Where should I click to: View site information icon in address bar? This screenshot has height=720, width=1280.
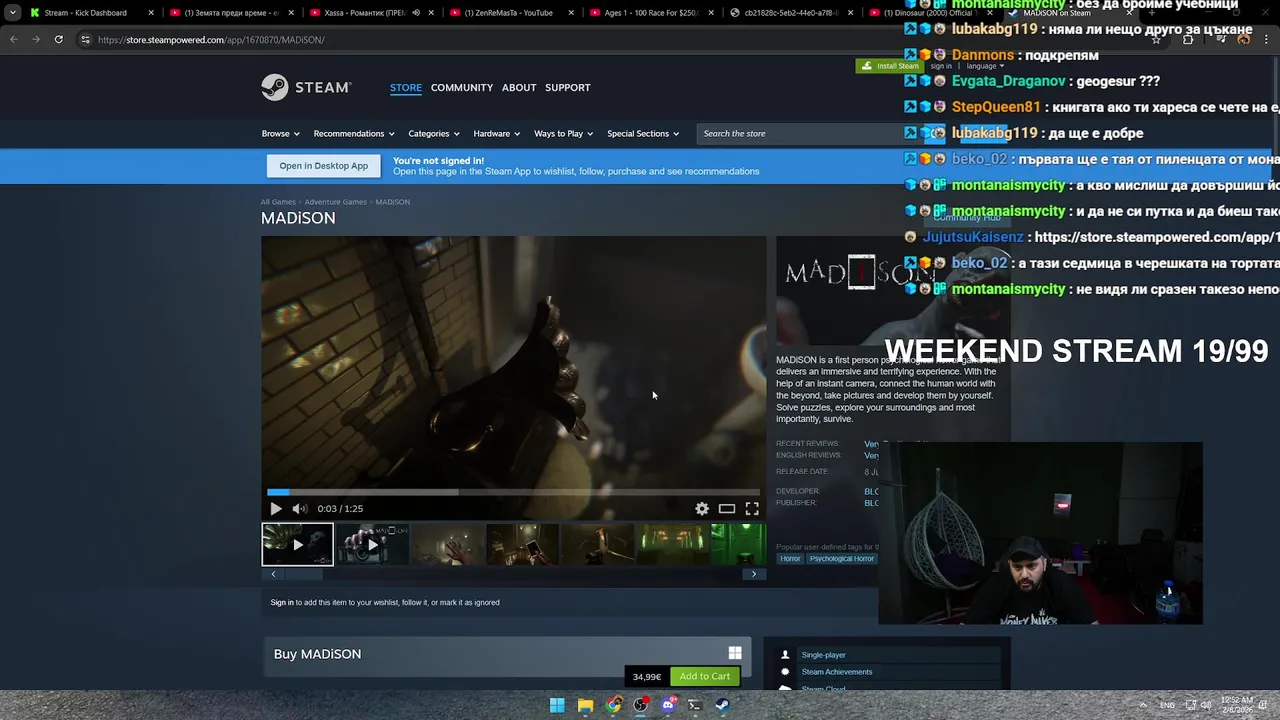[86, 40]
